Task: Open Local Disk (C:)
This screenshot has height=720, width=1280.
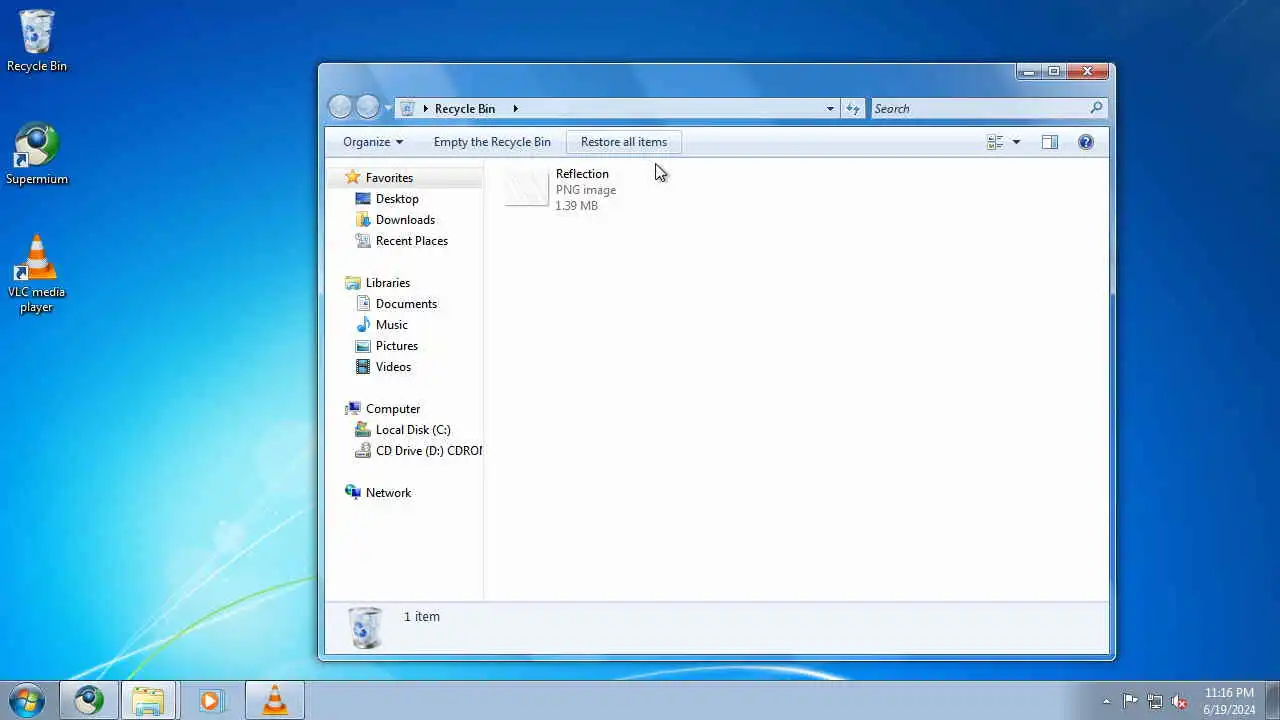Action: (413, 430)
